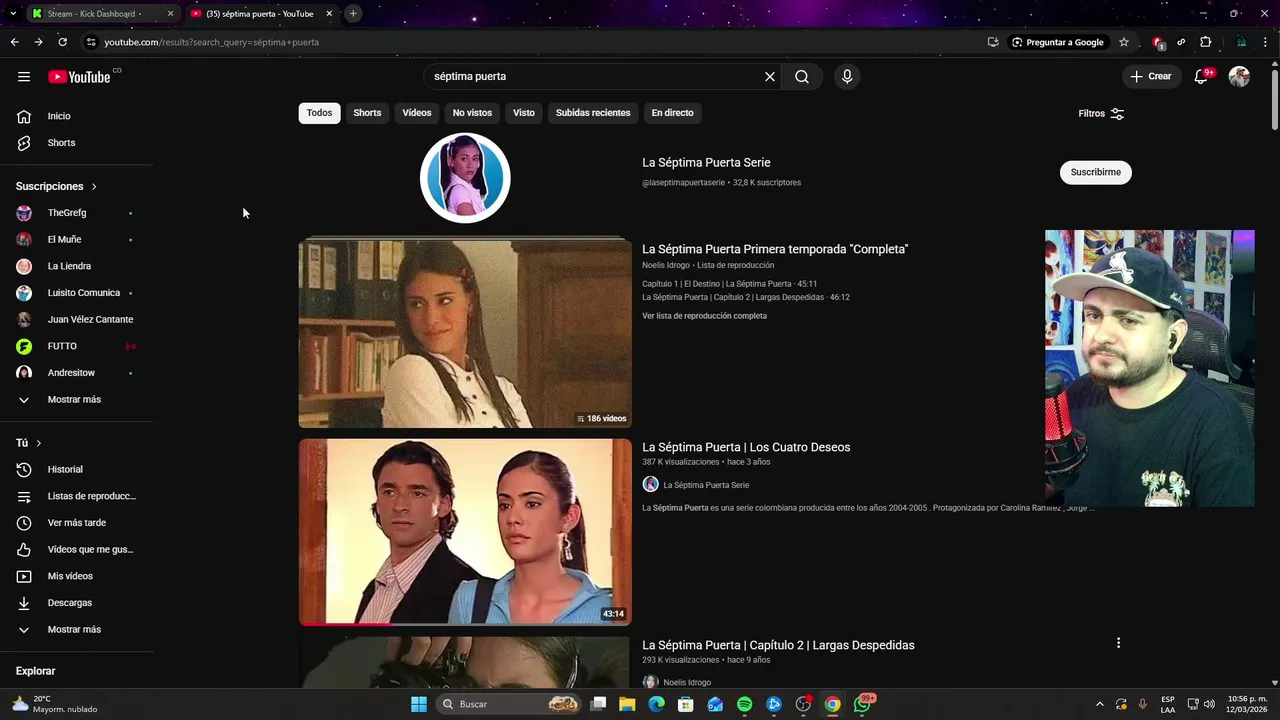Click Preguntar a Google button
This screenshot has width=1280, height=720.
click(x=1057, y=42)
